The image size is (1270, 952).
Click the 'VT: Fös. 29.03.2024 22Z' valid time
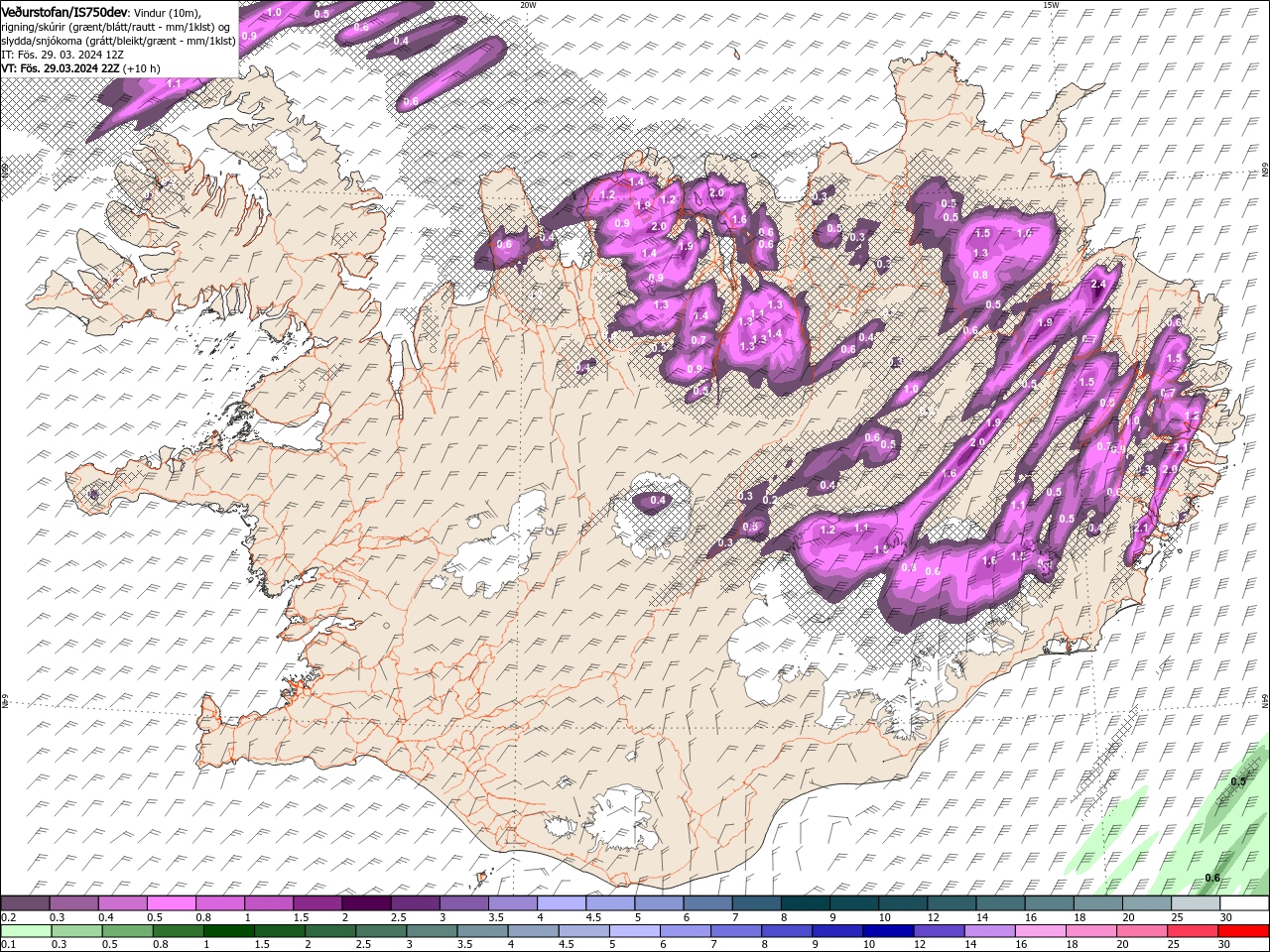pos(61,68)
